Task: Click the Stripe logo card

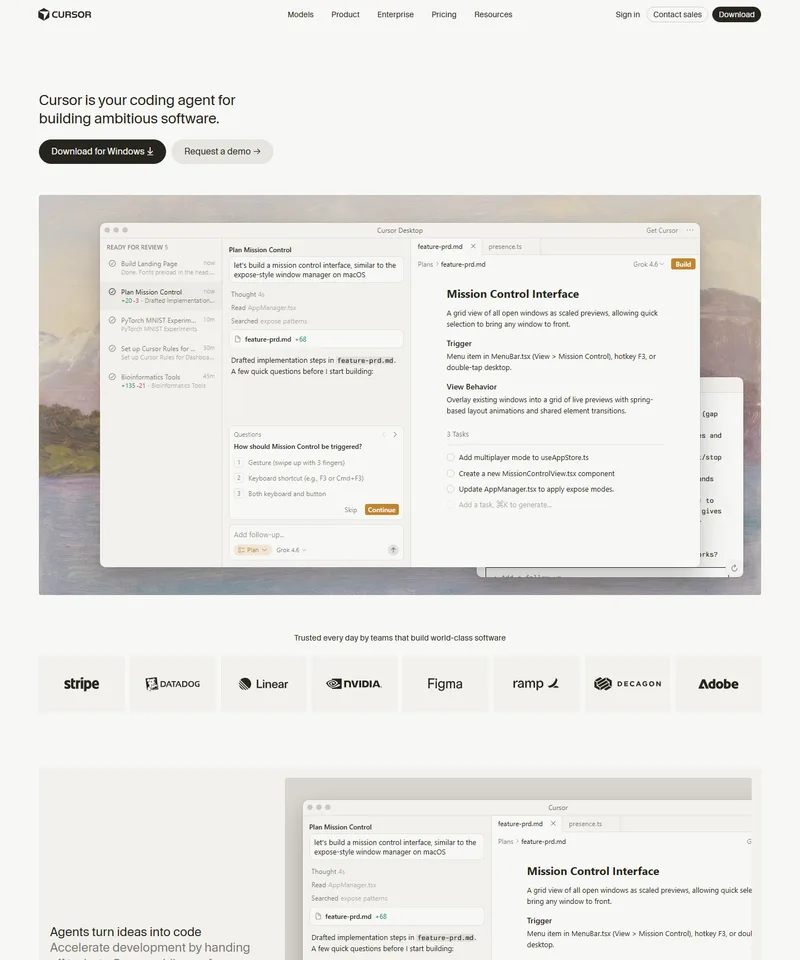Action: 81,684
